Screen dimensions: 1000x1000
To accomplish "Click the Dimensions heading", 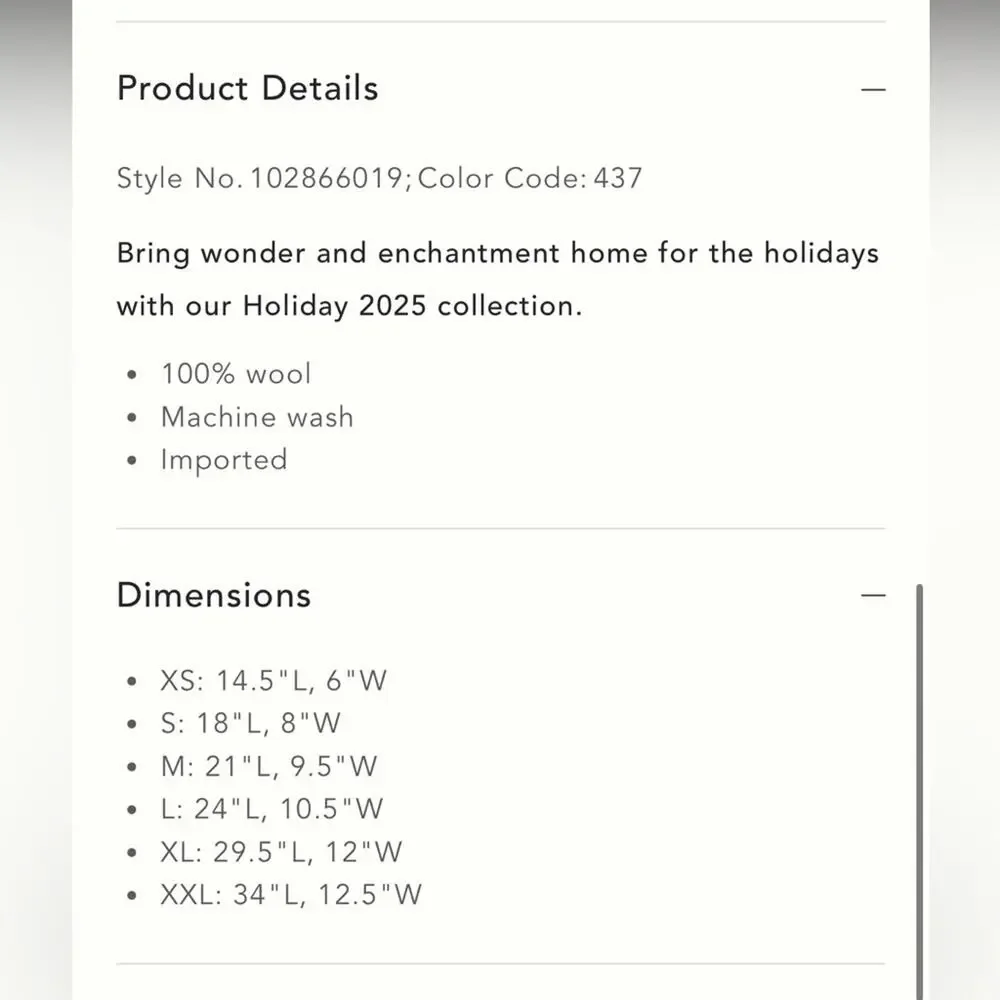I will point(214,595).
